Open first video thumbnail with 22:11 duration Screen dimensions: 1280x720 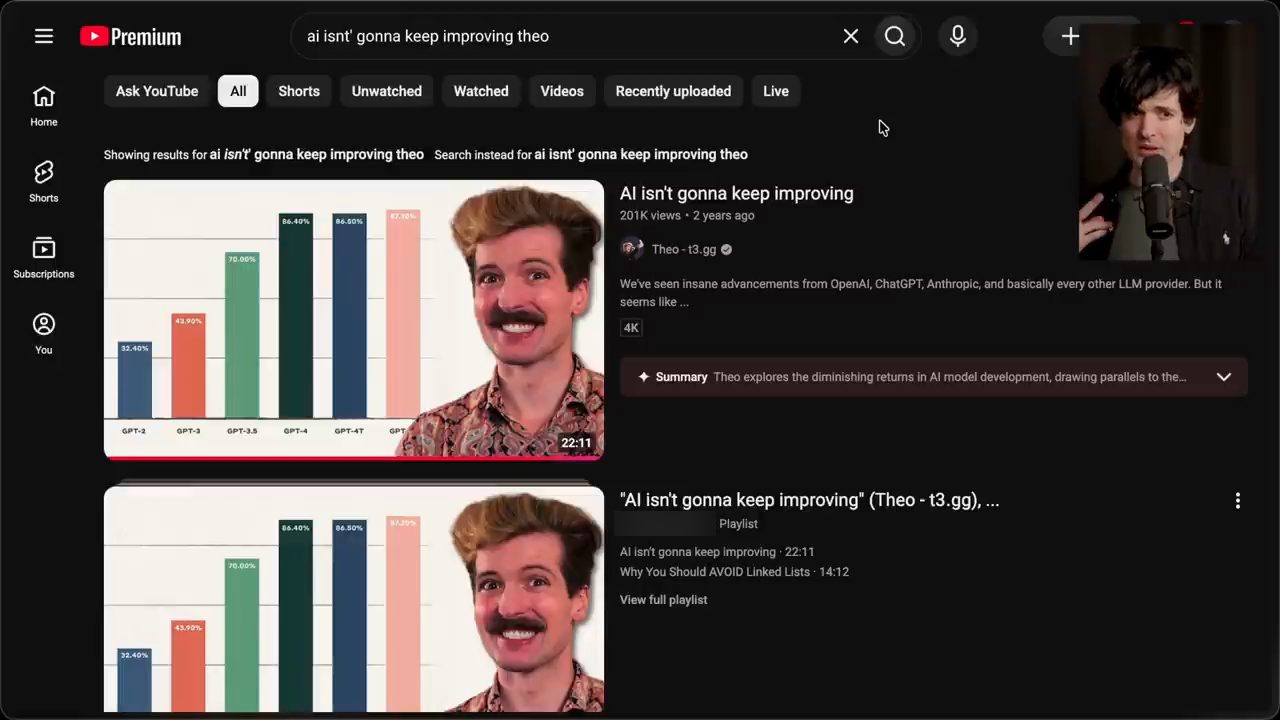point(354,320)
